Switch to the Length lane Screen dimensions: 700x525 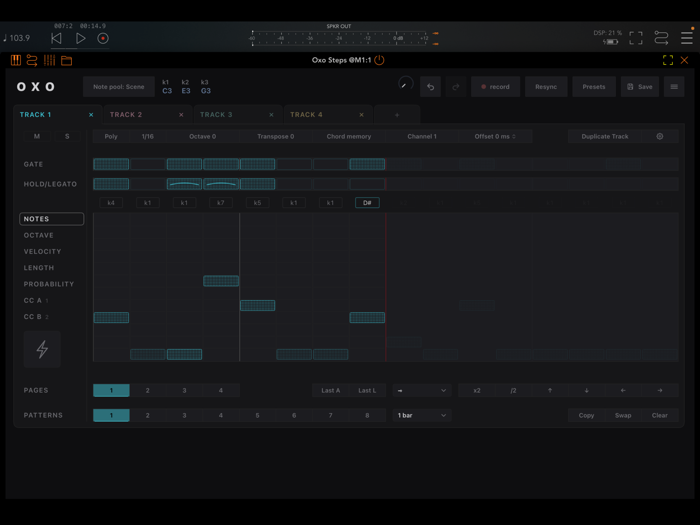click(x=39, y=268)
